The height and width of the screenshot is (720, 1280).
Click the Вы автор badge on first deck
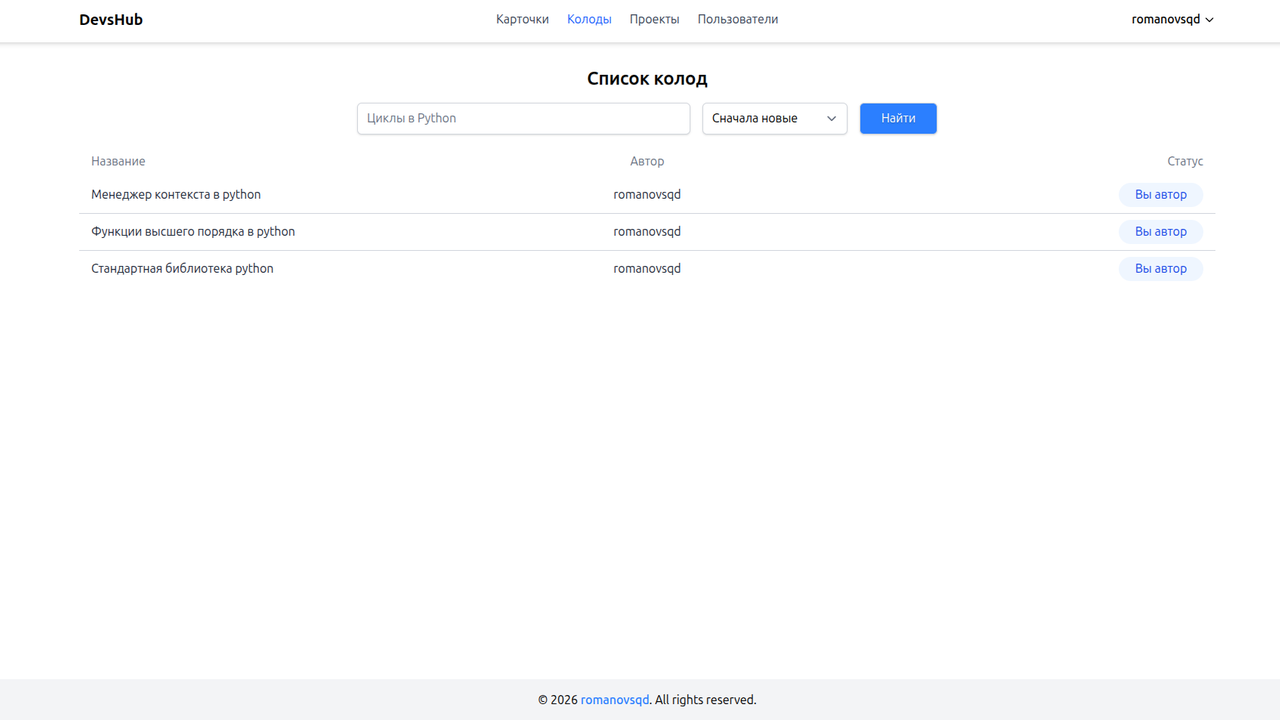point(1160,194)
